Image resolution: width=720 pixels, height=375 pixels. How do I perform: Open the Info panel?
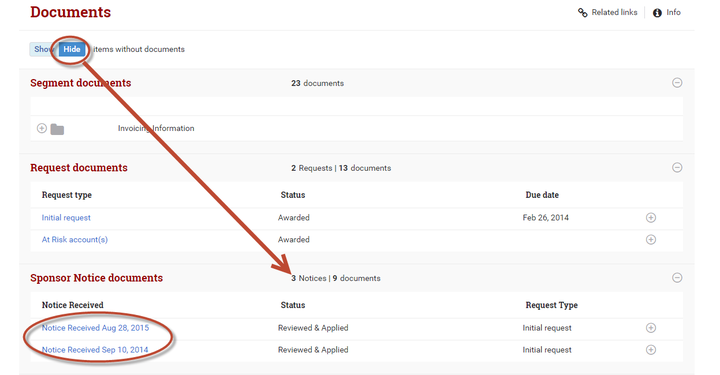[667, 12]
